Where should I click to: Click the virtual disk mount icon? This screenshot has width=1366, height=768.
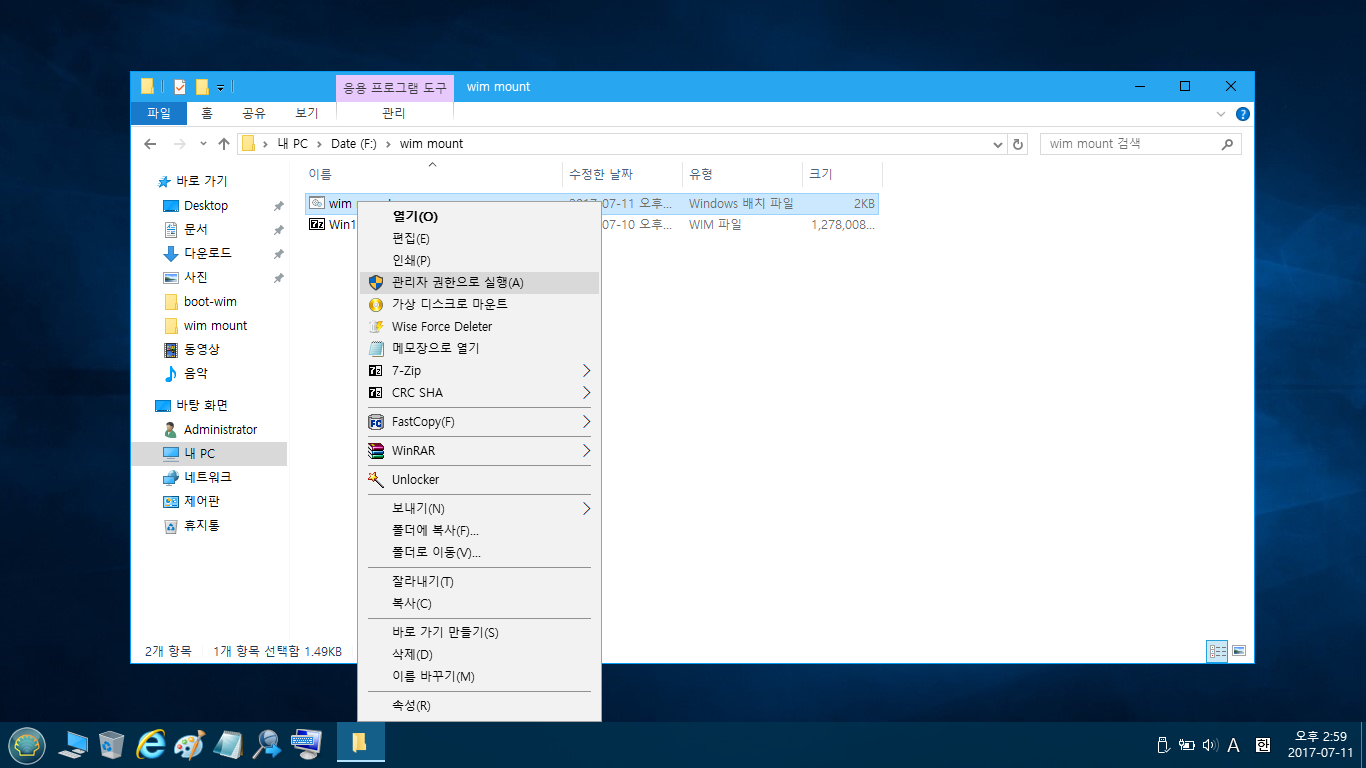(x=376, y=304)
